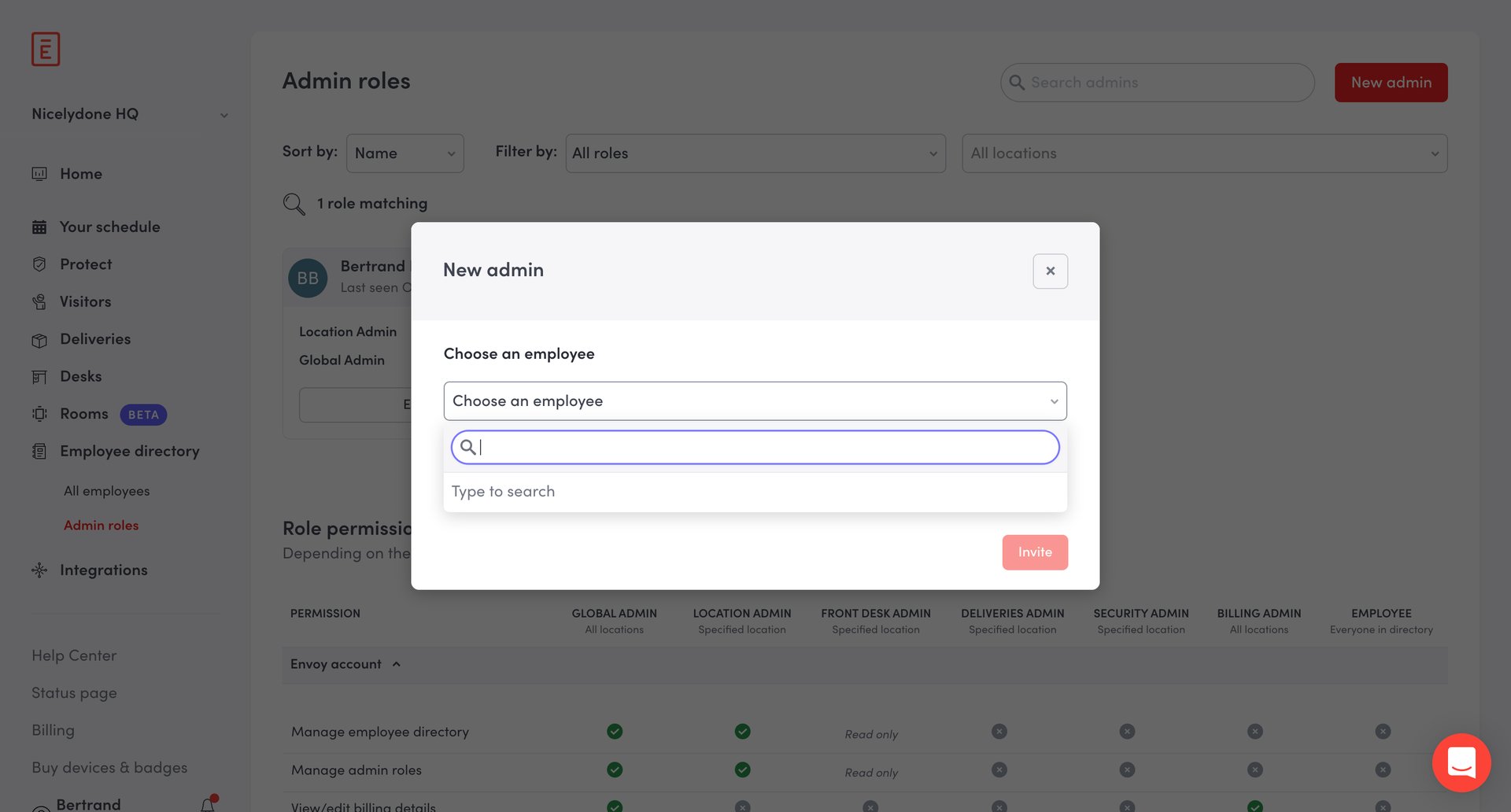Select All employees under Employee directory
Screen dimensions: 1511x812
click(106, 490)
